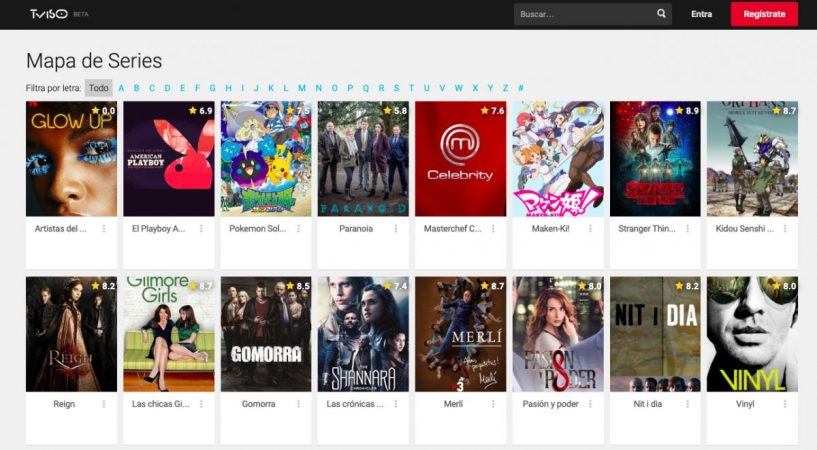Viewport: 817px width, 450px height.
Task: Open the Shannara Chronicles poster
Action: (x=363, y=334)
